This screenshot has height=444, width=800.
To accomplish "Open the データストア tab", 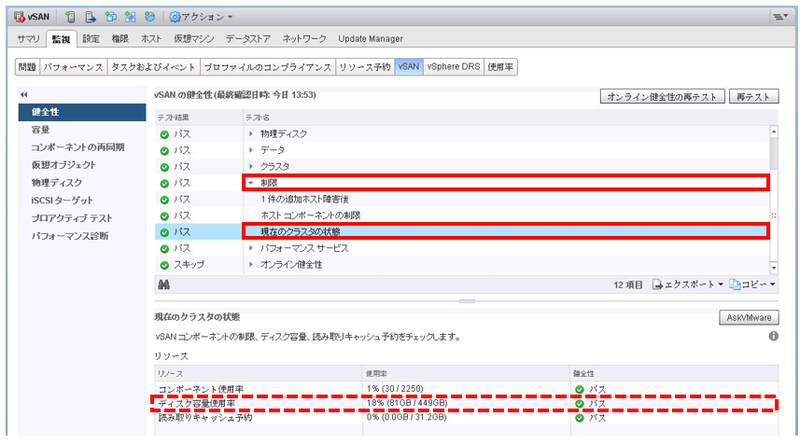I will click(x=248, y=39).
